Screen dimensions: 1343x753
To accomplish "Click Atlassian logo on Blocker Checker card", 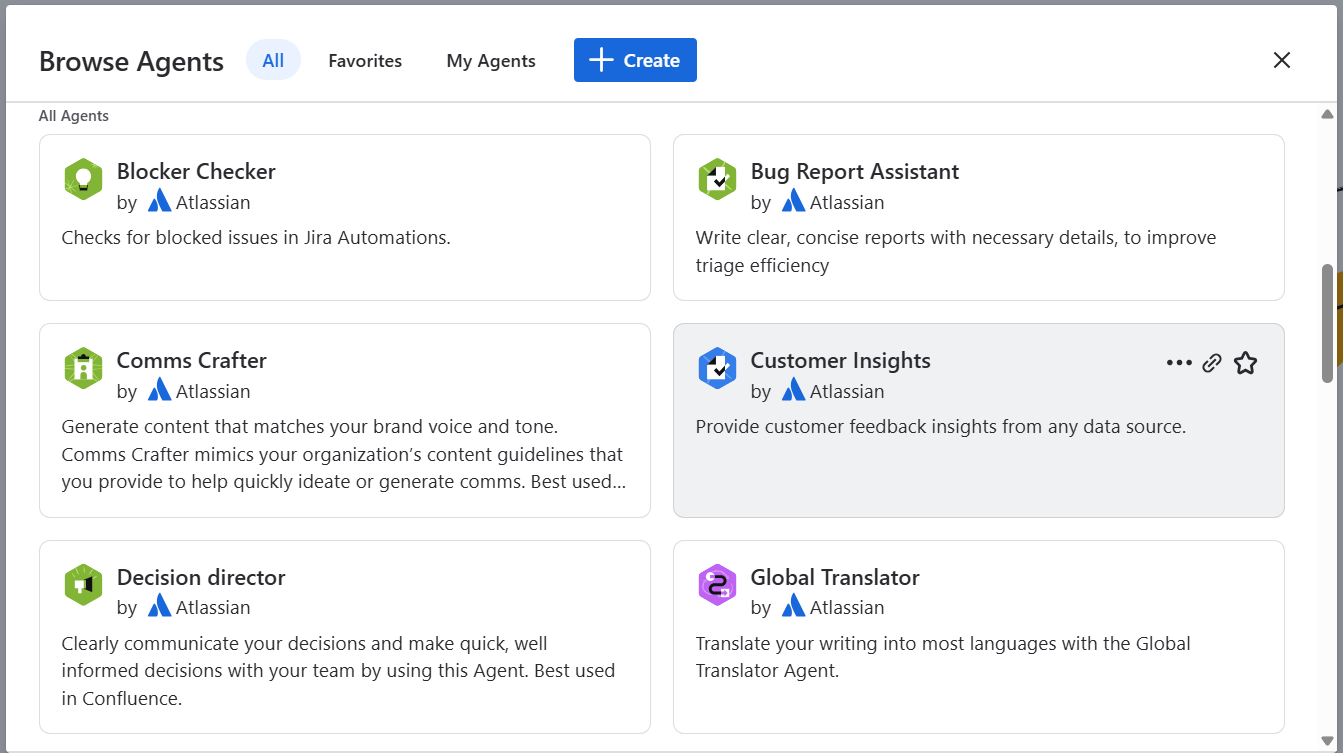I will pos(159,202).
